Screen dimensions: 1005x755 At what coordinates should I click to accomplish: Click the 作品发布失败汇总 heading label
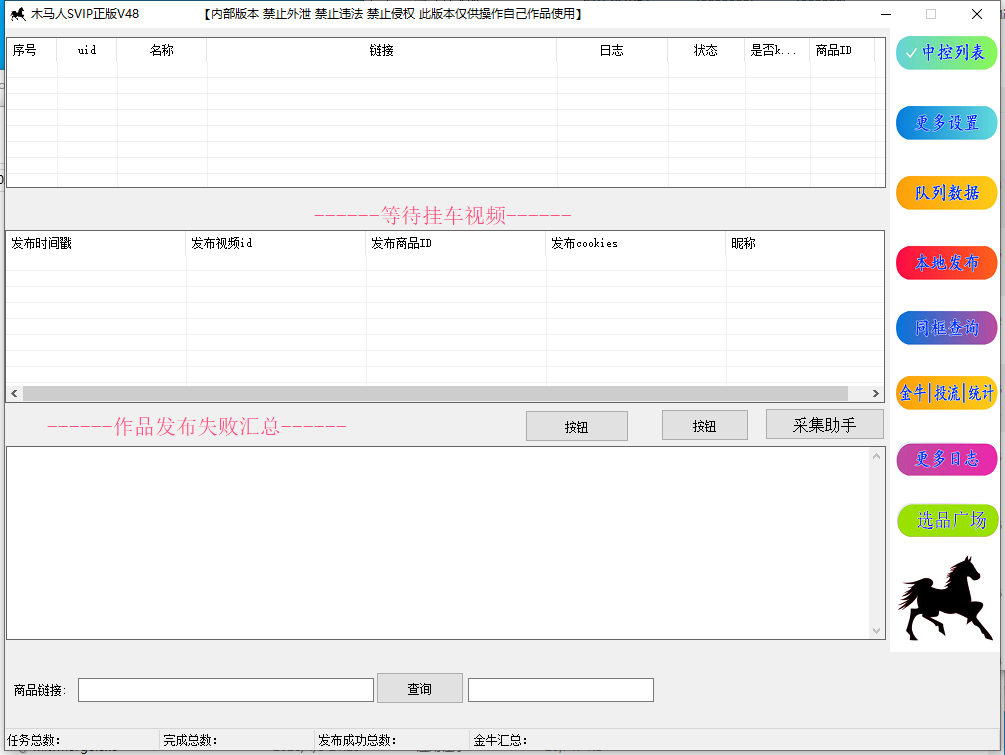pos(197,426)
